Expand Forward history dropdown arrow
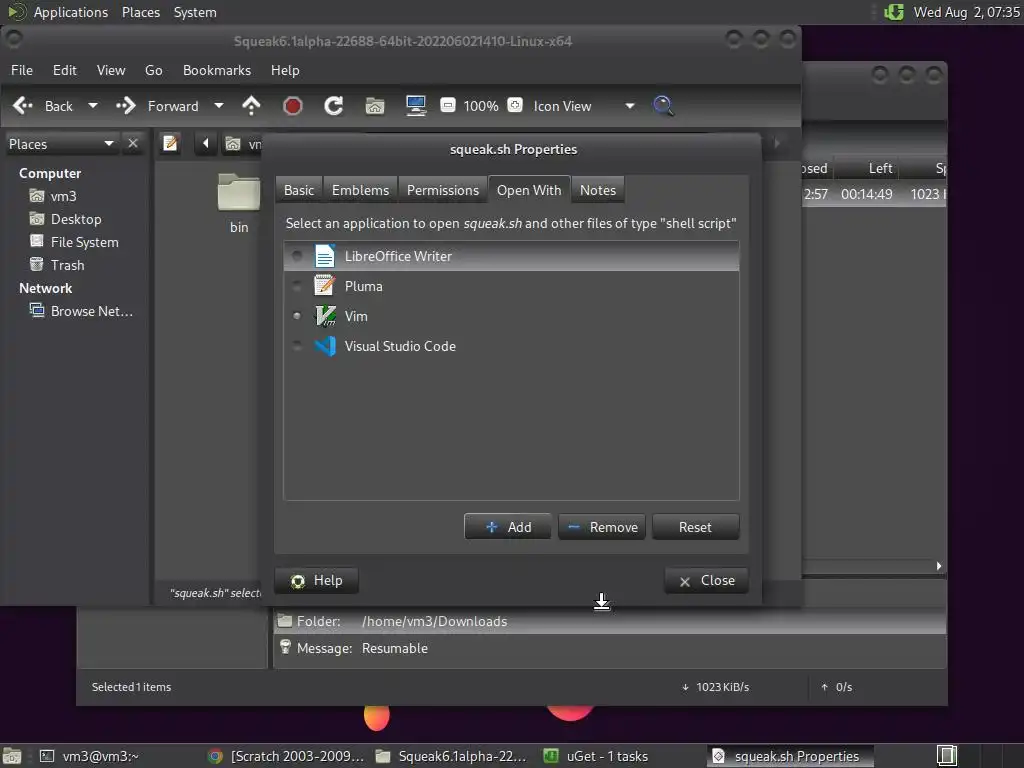This screenshot has width=1024, height=768. tap(219, 106)
